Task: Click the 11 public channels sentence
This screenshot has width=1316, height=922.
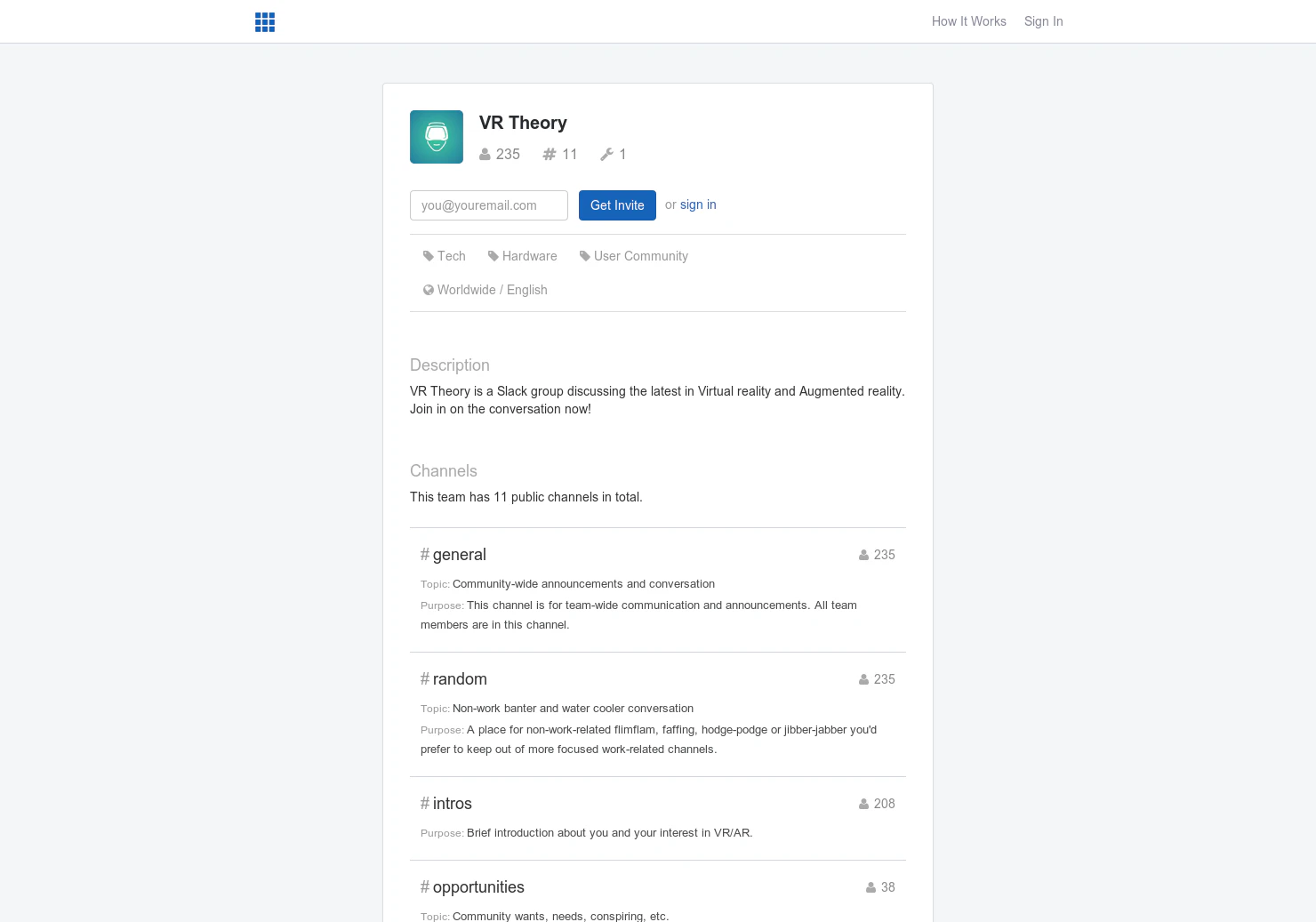Action: [526, 497]
